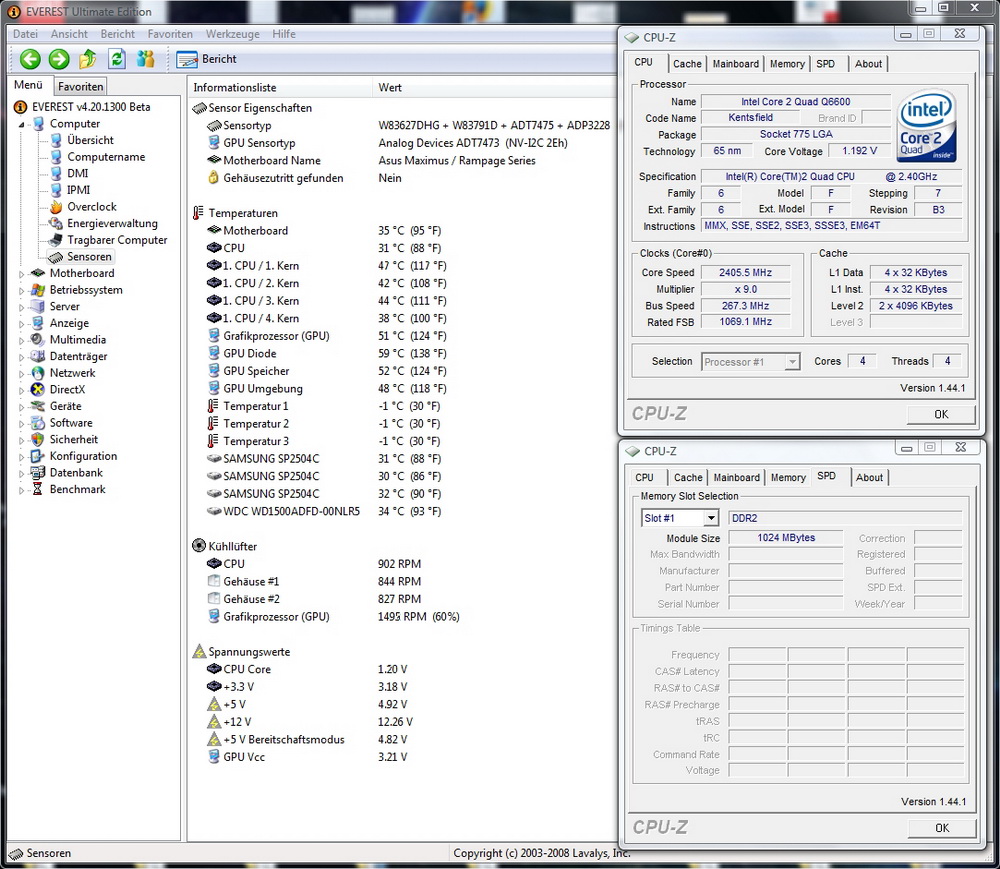Click OK in the lower CPU-Z window
Image resolution: width=1000 pixels, height=869 pixels.
942,828
